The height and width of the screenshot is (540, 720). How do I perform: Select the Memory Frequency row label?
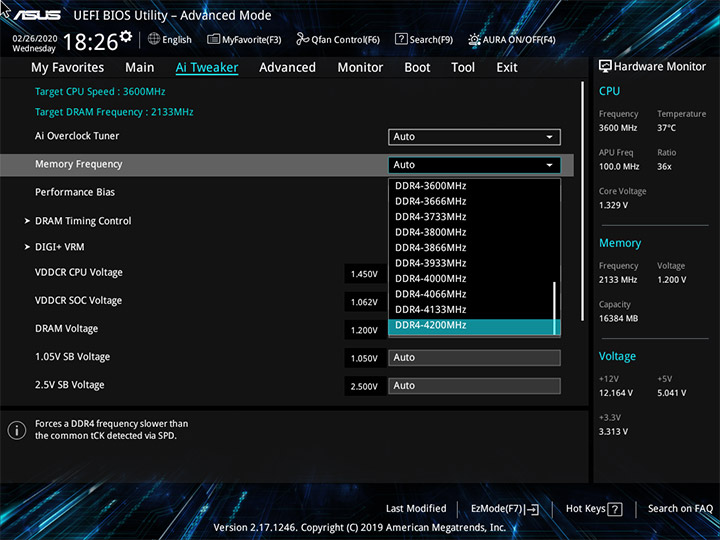click(79, 164)
